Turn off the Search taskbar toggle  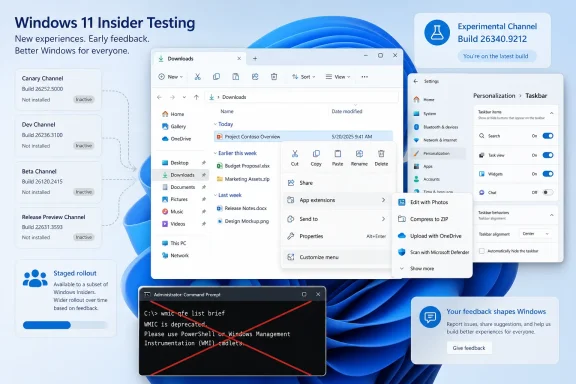coord(548,136)
